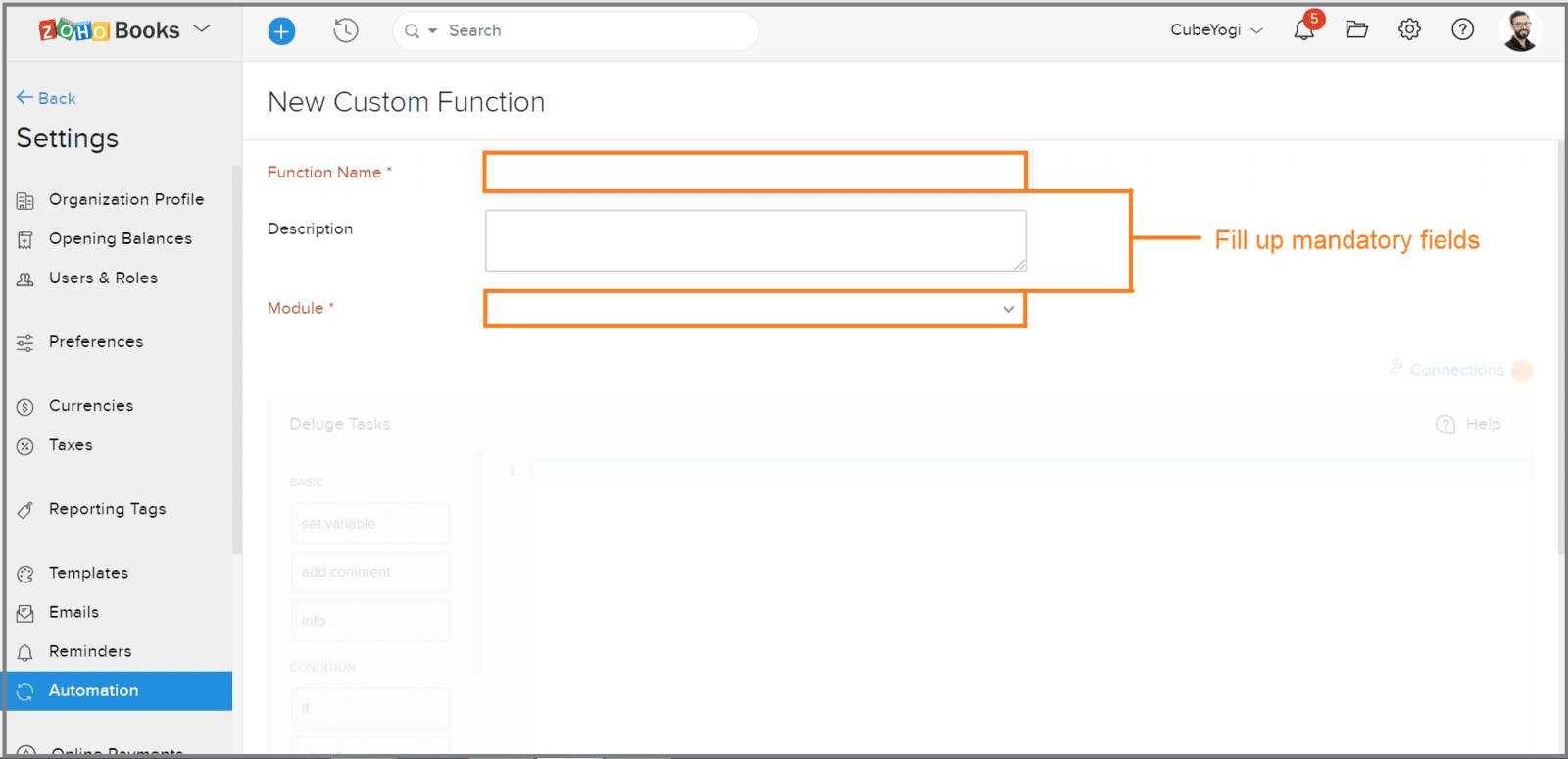
Task: Open the help question mark icon
Action: 1462,30
